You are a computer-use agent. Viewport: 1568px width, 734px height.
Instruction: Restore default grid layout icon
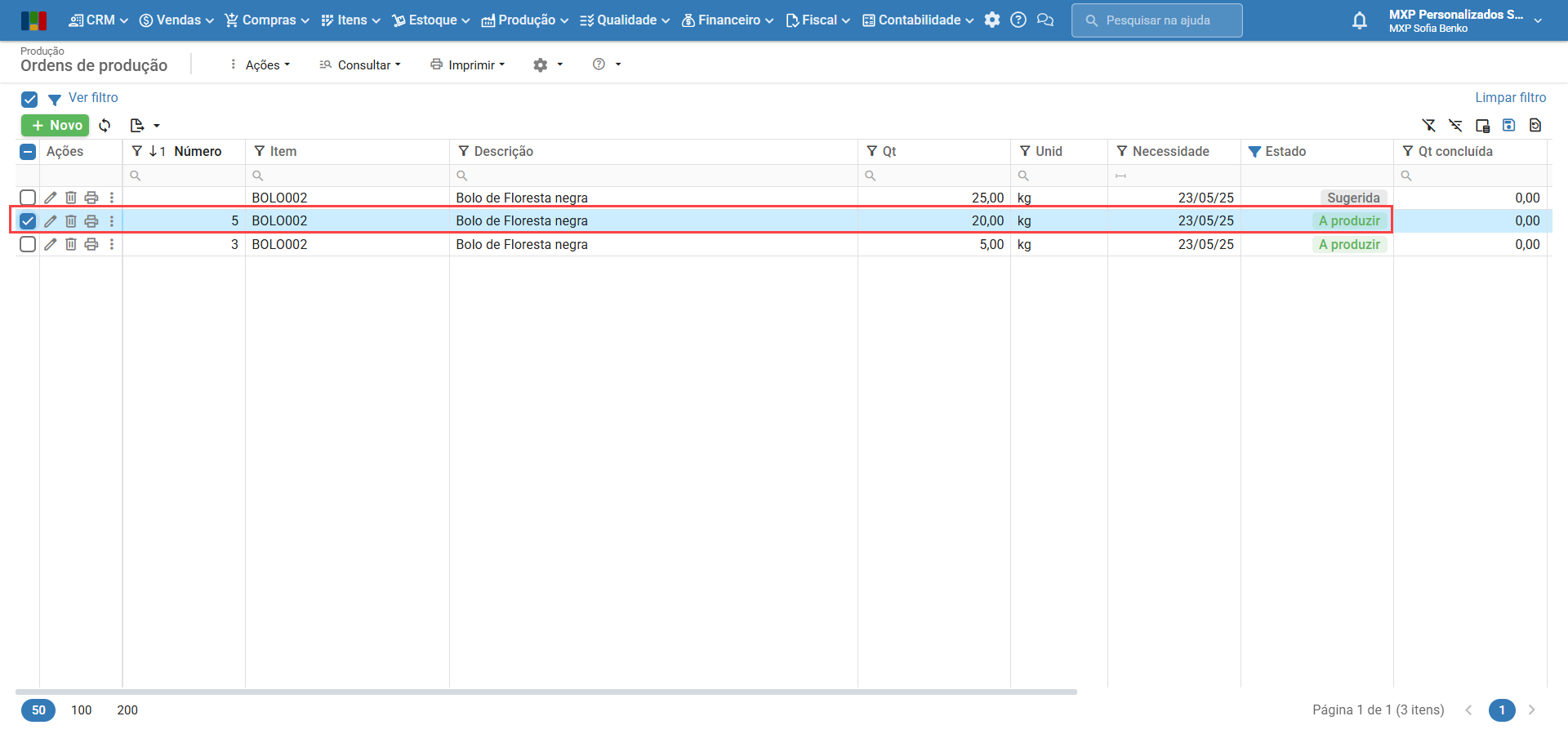[1535, 125]
